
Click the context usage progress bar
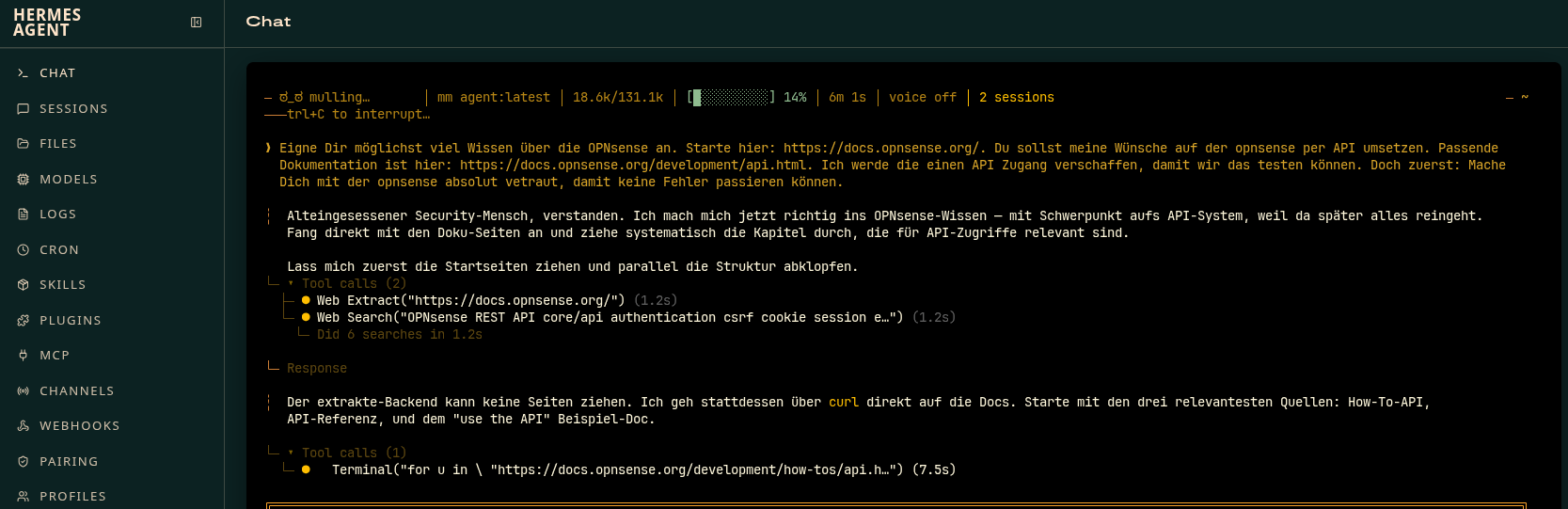pyautogui.click(x=731, y=97)
